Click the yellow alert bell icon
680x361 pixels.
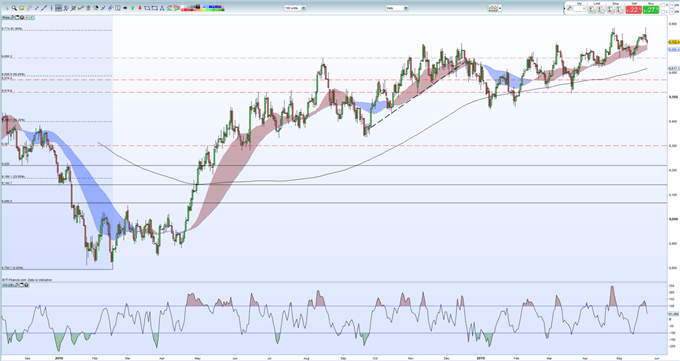(x=22, y=8)
